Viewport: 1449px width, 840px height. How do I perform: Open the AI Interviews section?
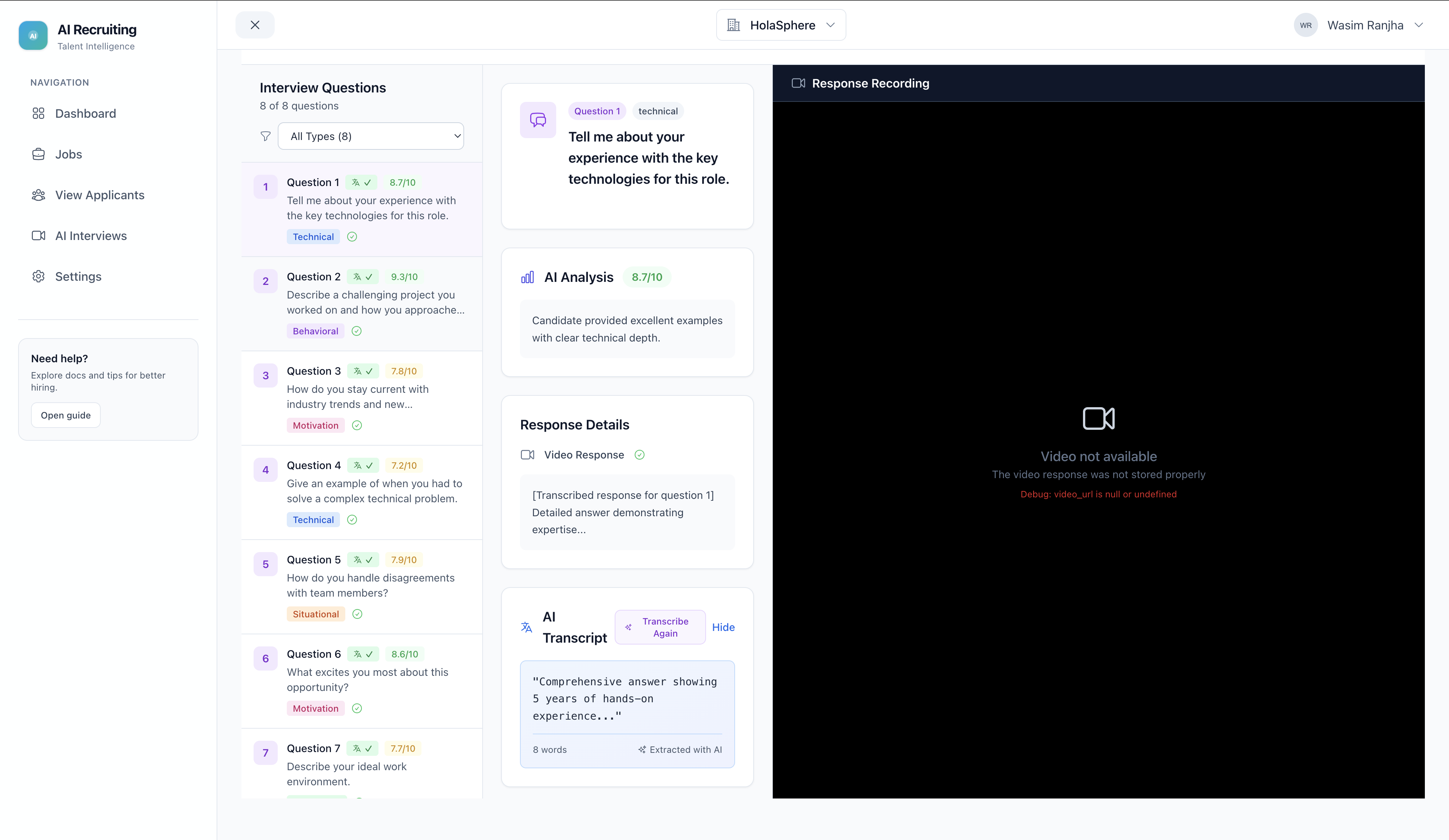coord(91,236)
